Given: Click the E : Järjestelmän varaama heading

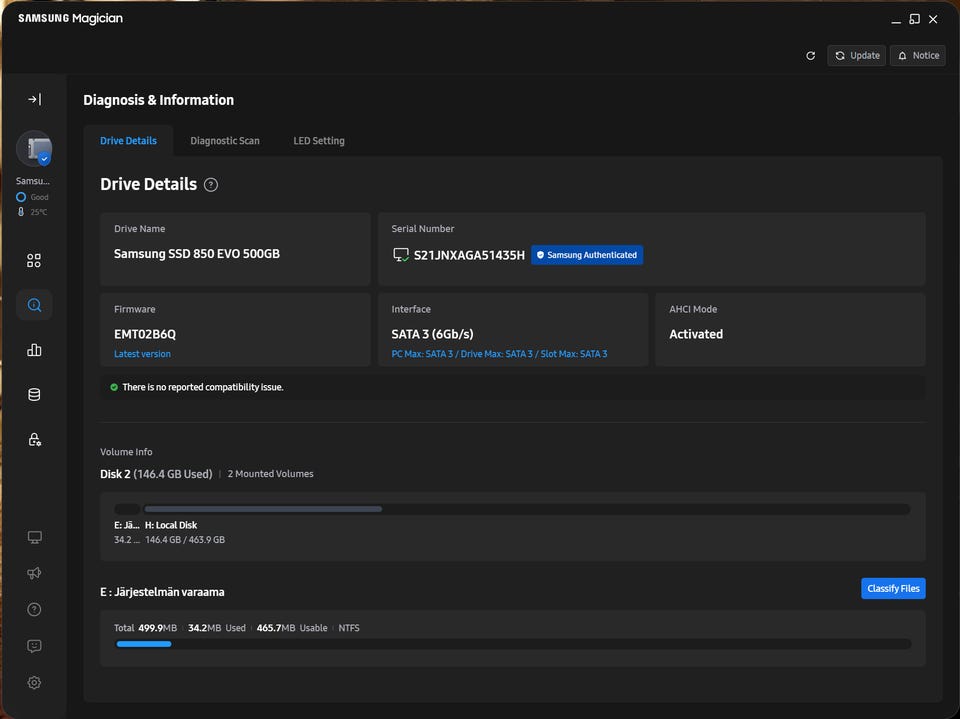Looking at the screenshot, I should click(162, 592).
